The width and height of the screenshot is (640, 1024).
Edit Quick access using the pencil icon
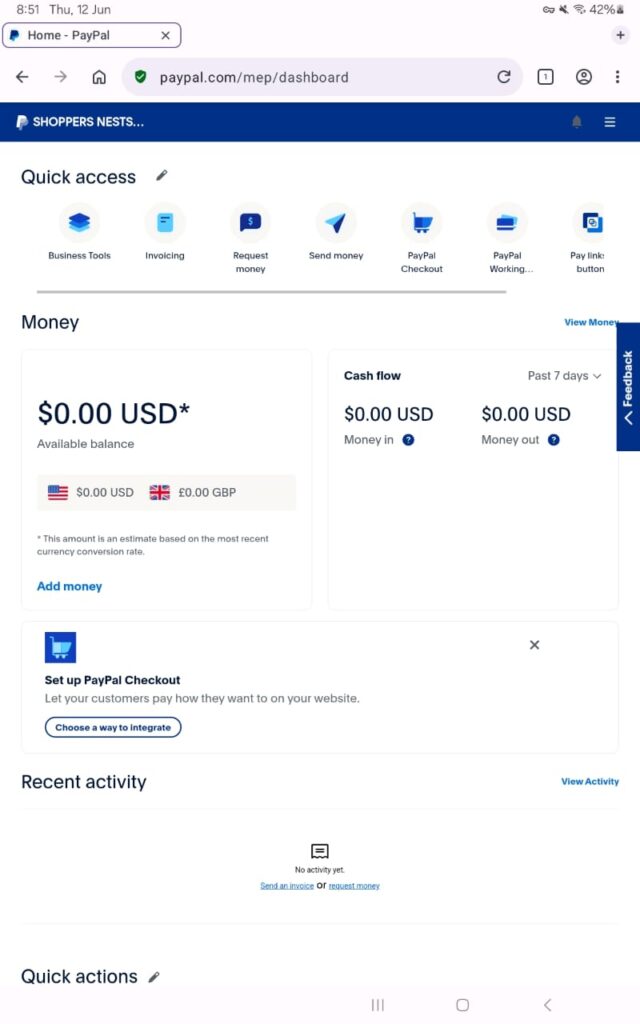(161, 175)
